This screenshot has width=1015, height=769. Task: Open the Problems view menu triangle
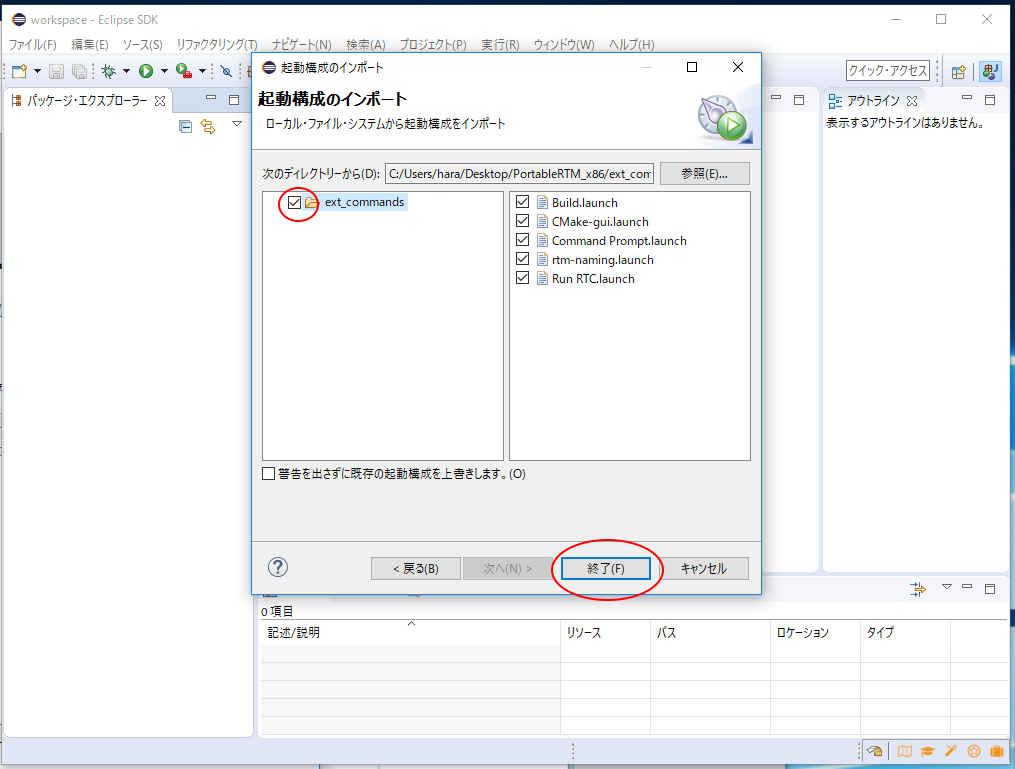click(x=946, y=587)
